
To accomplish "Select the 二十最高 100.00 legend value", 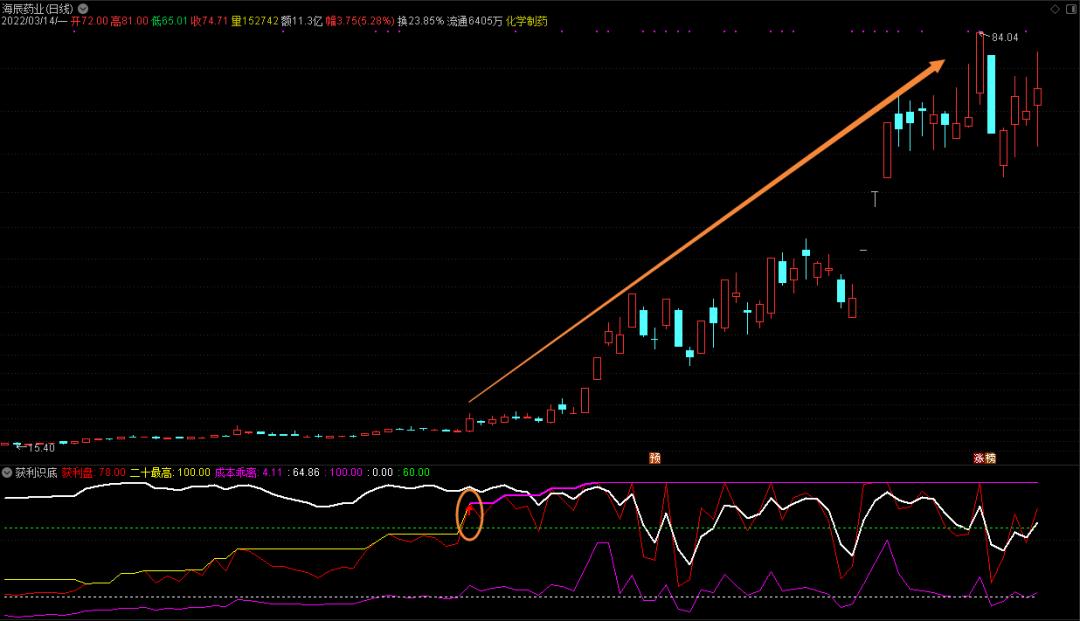I will pos(170,471).
